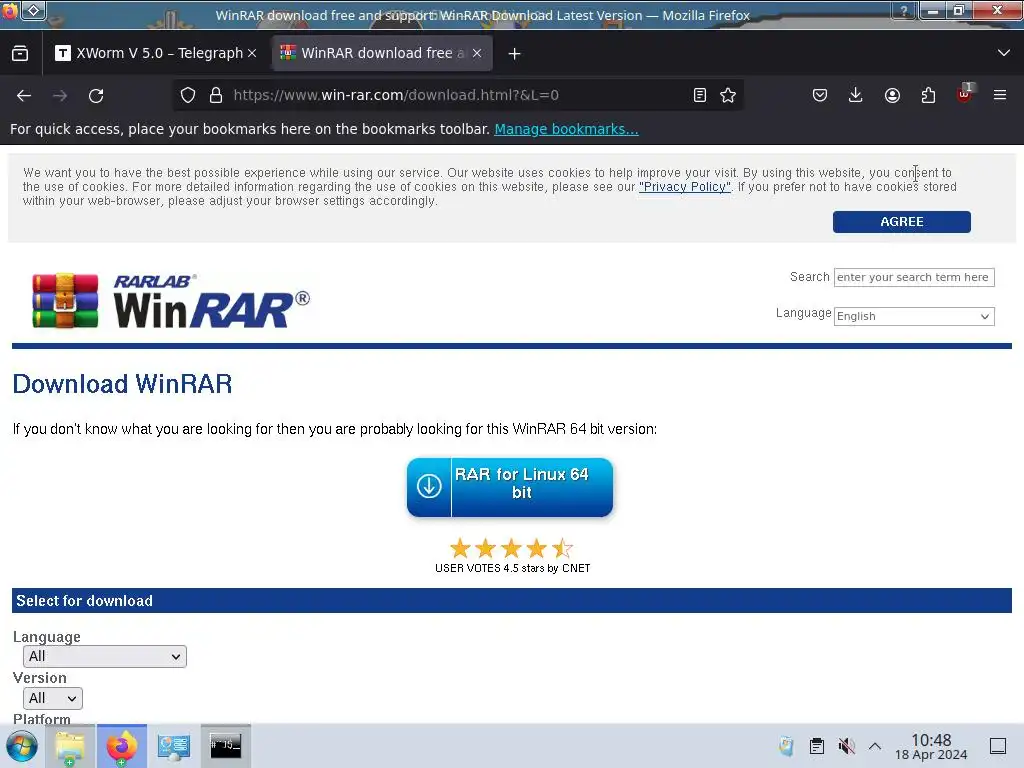Click the clock showing 10:48

coord(931,746)
